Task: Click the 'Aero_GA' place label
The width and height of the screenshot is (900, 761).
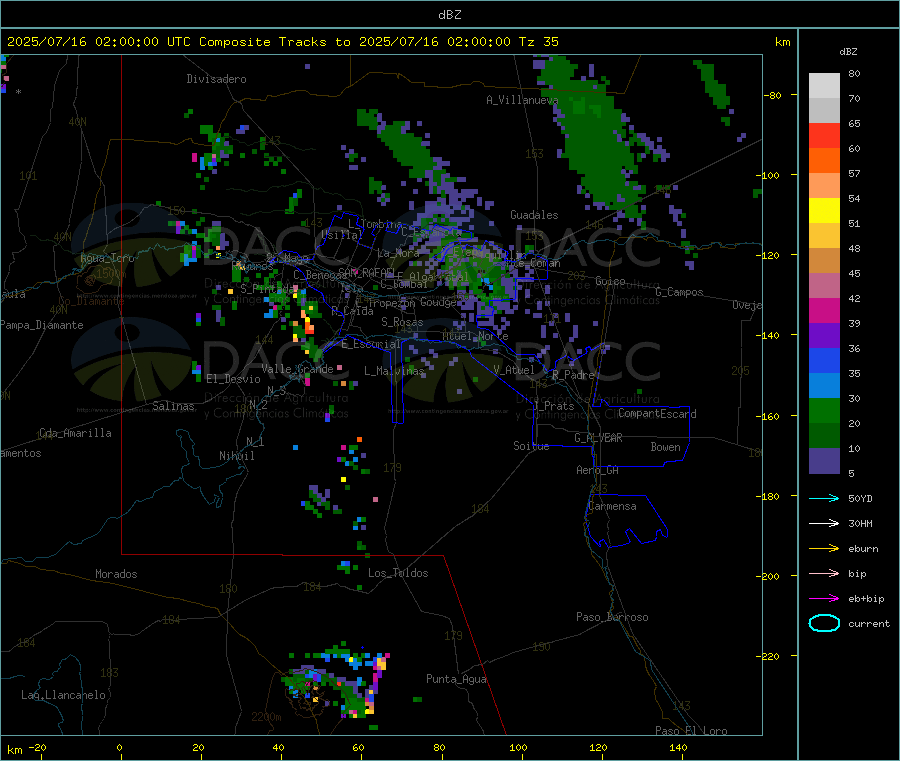Action: 597,470
